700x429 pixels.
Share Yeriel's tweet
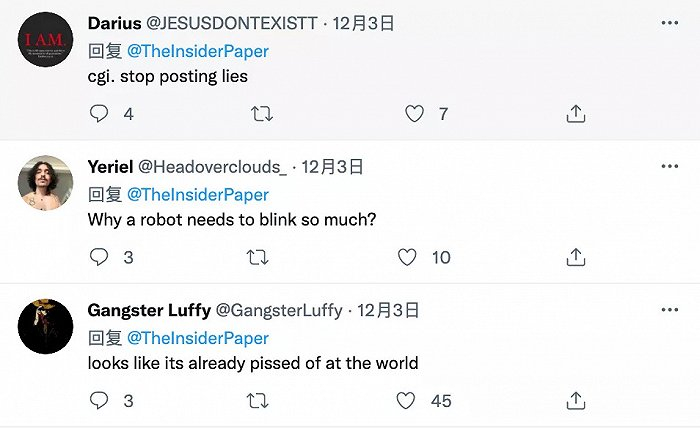coord(575,257)
